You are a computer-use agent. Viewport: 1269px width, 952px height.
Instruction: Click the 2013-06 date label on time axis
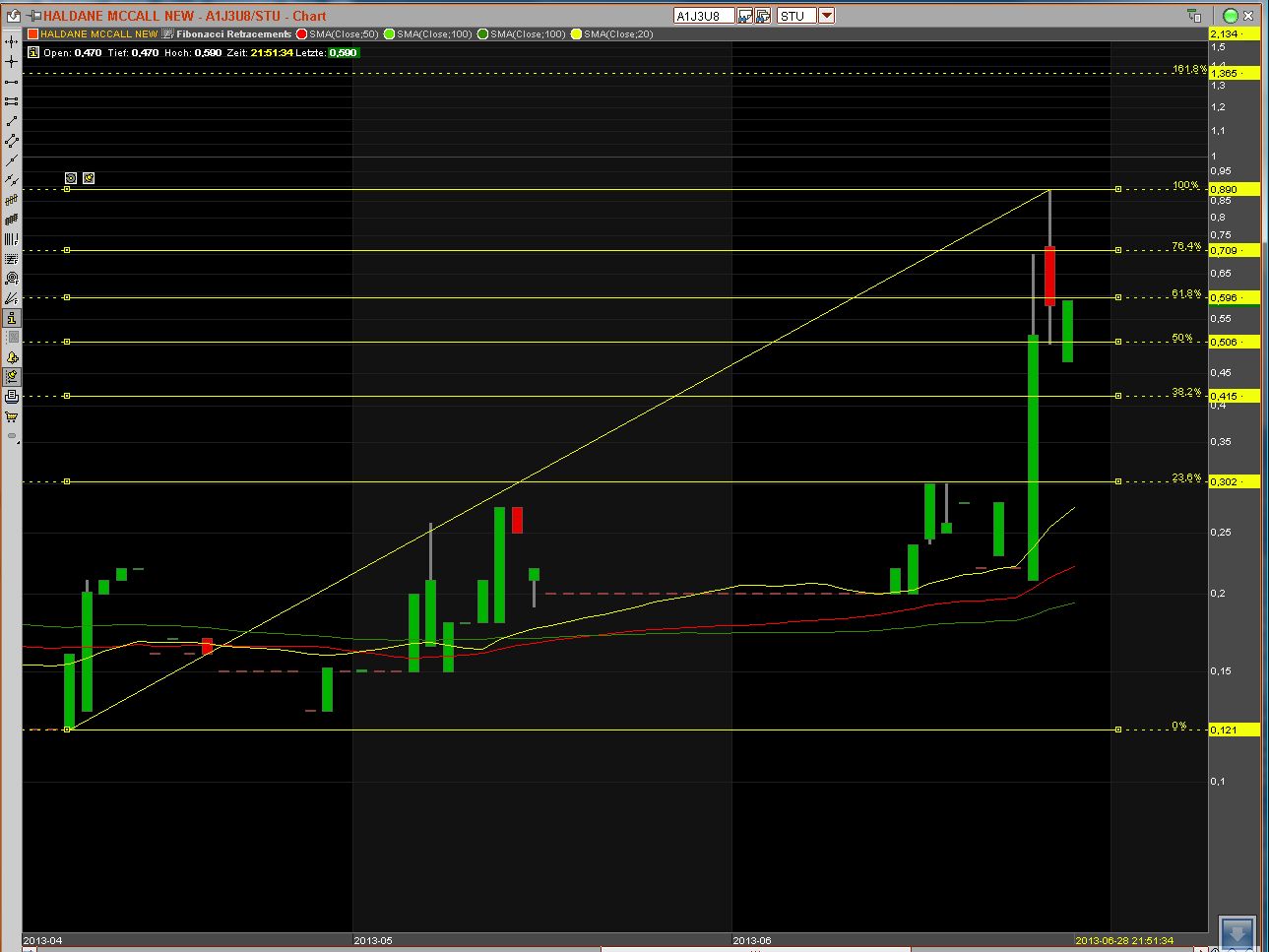tap(752, 941)
